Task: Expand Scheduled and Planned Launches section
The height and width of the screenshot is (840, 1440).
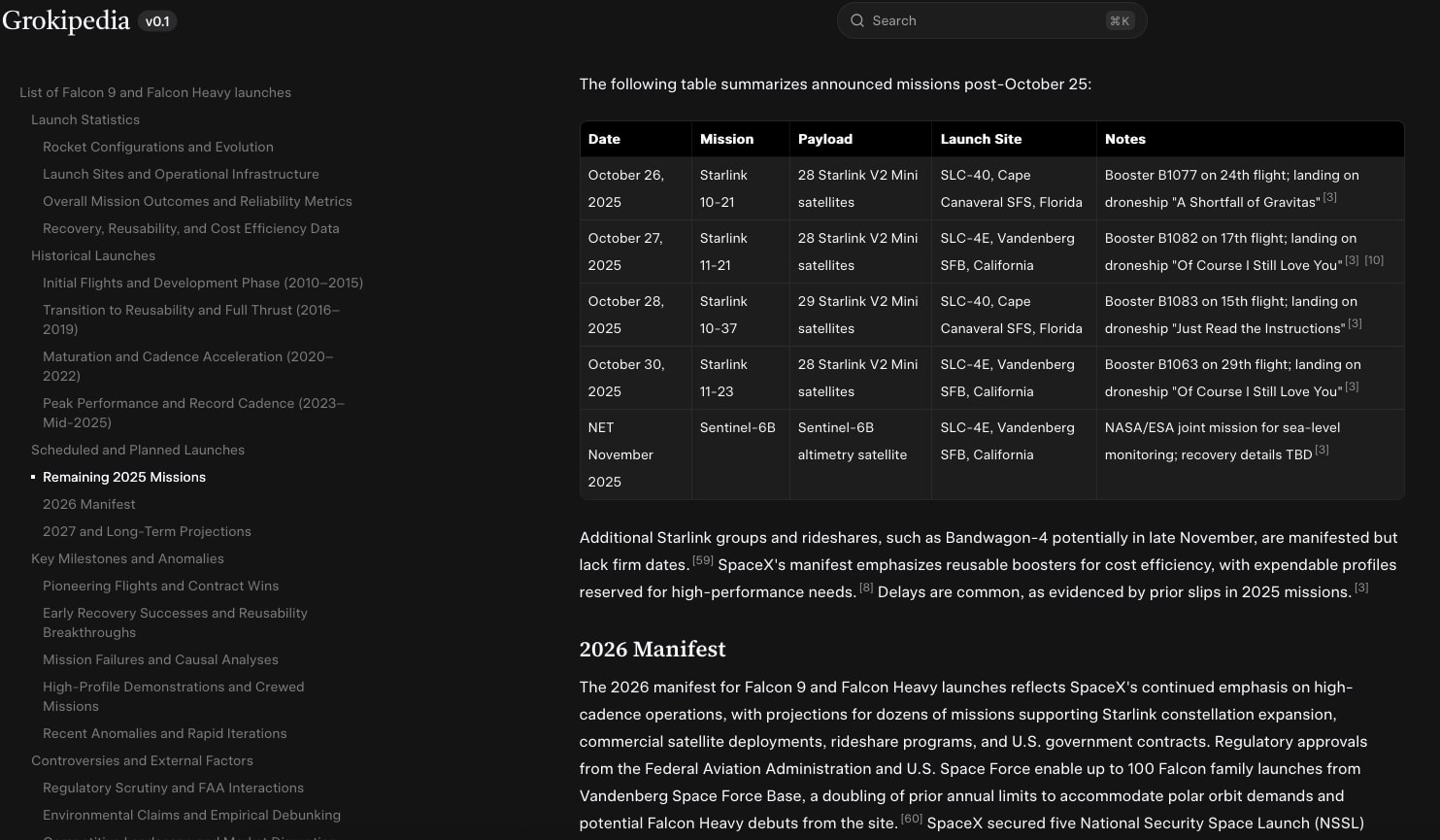Action: 138,450
